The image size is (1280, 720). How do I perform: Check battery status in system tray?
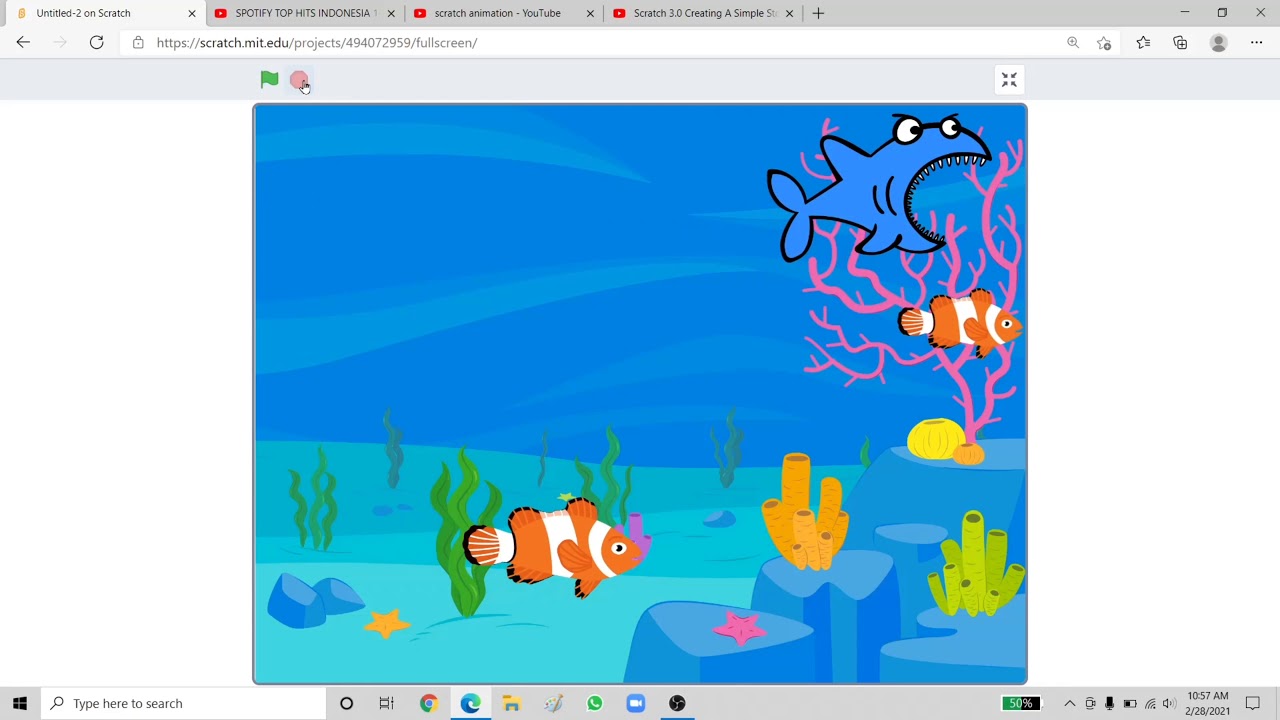point(1130,703)
